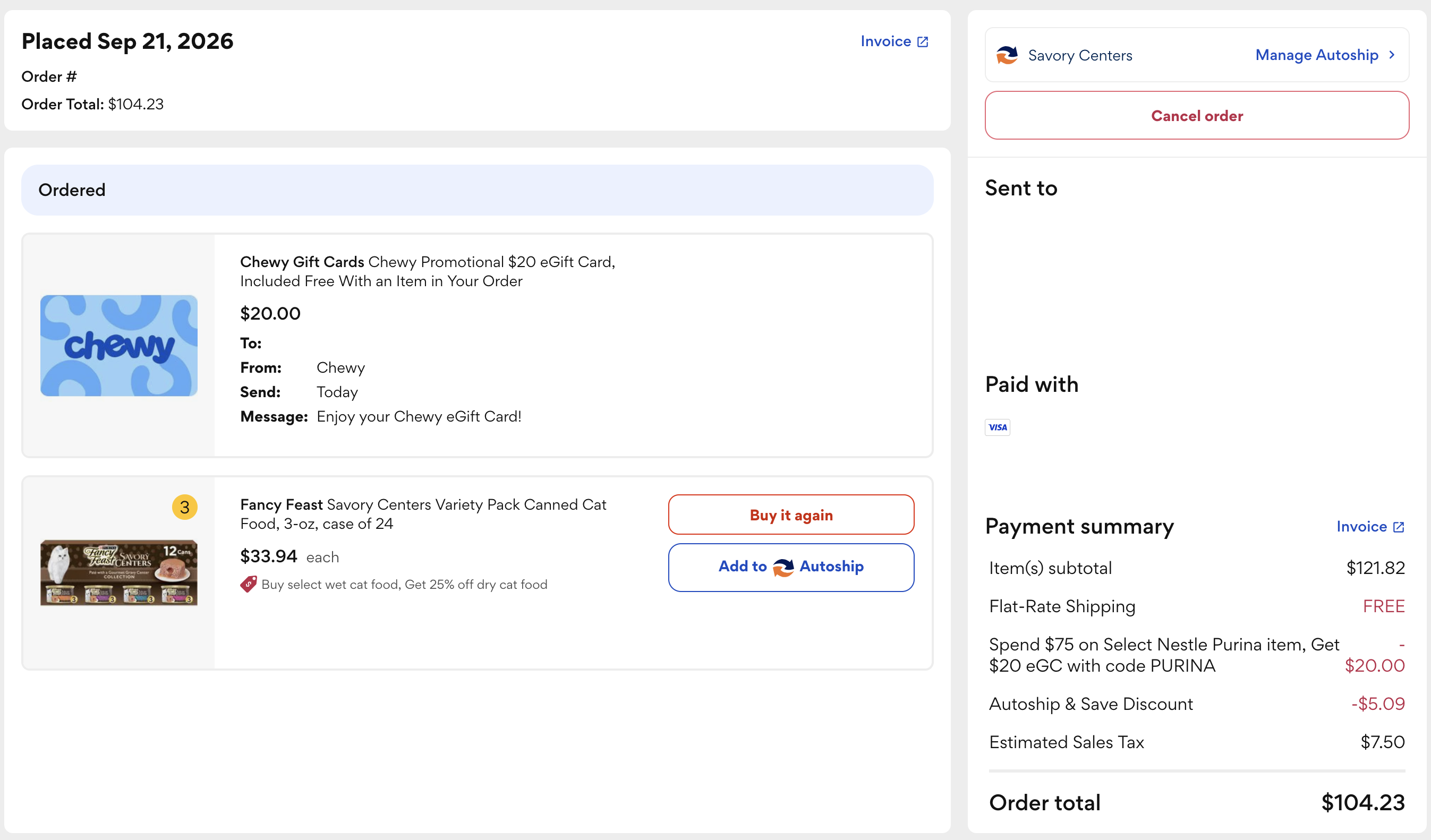
Task: Click the Fancy Feast Savory Centers product title
Action: coord(423,514)
